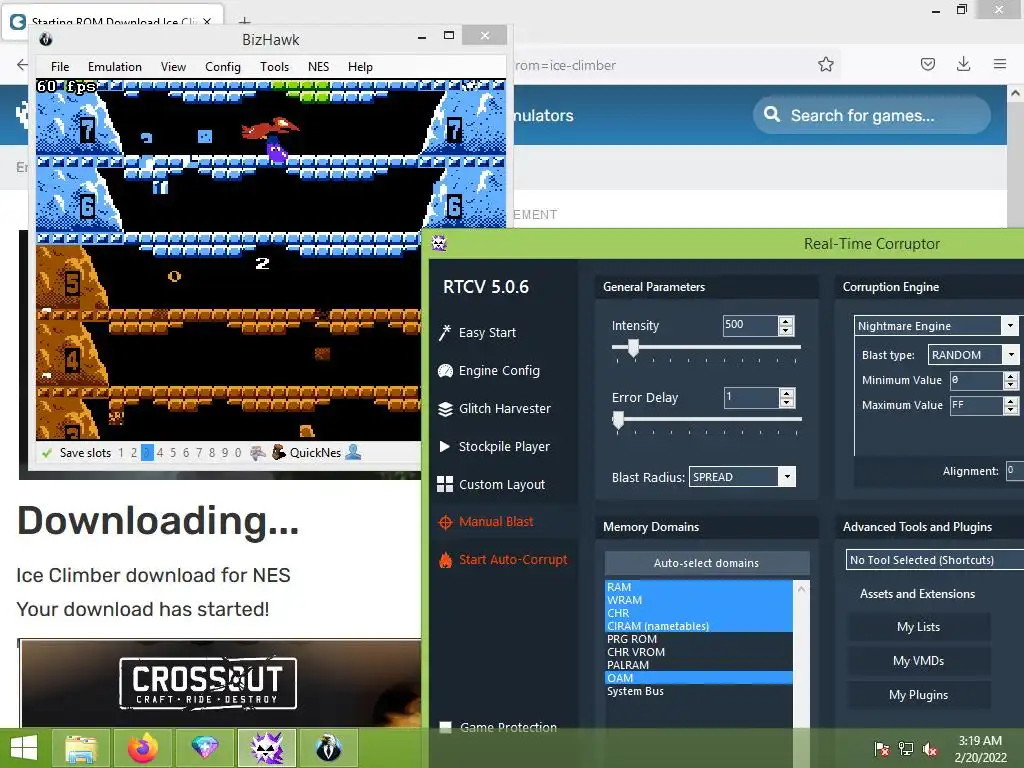Screen dimensions: 1024x768
Task: Click the QuickNes core icon in status bar
Action: [x=279, y=452]
